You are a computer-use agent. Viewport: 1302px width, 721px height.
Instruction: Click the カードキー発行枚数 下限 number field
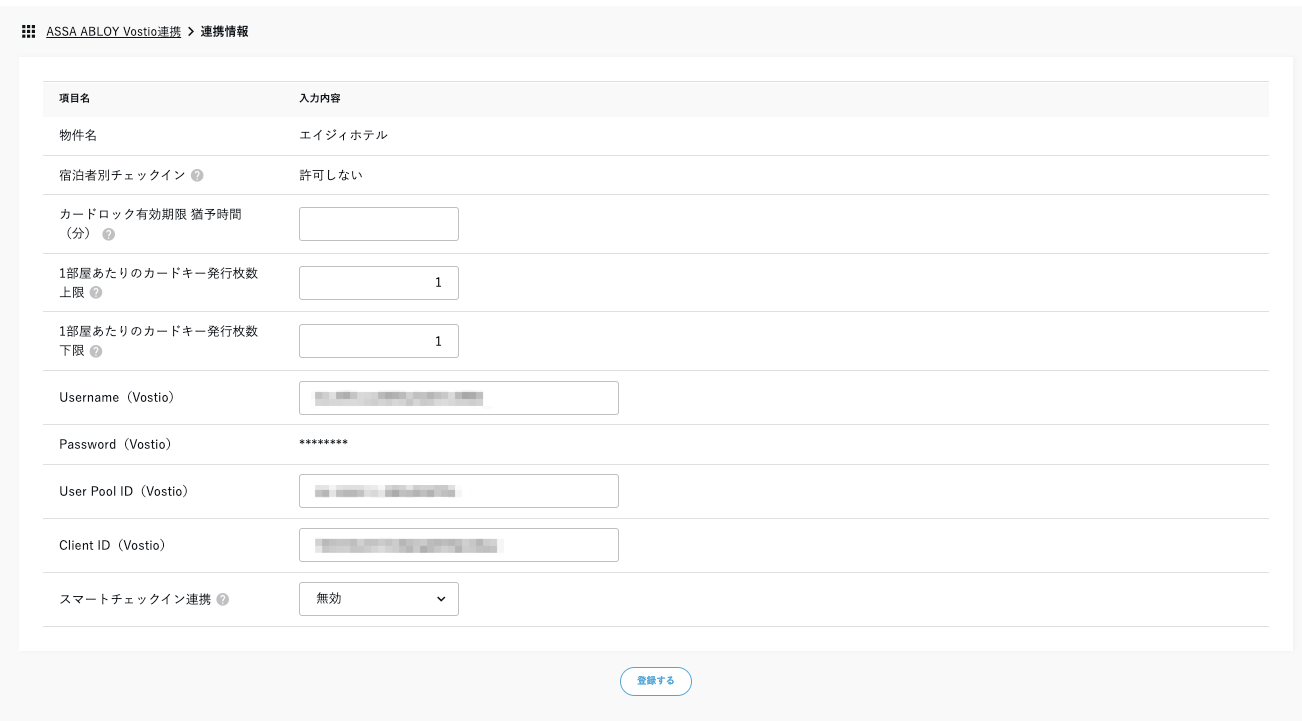[378, 341]
